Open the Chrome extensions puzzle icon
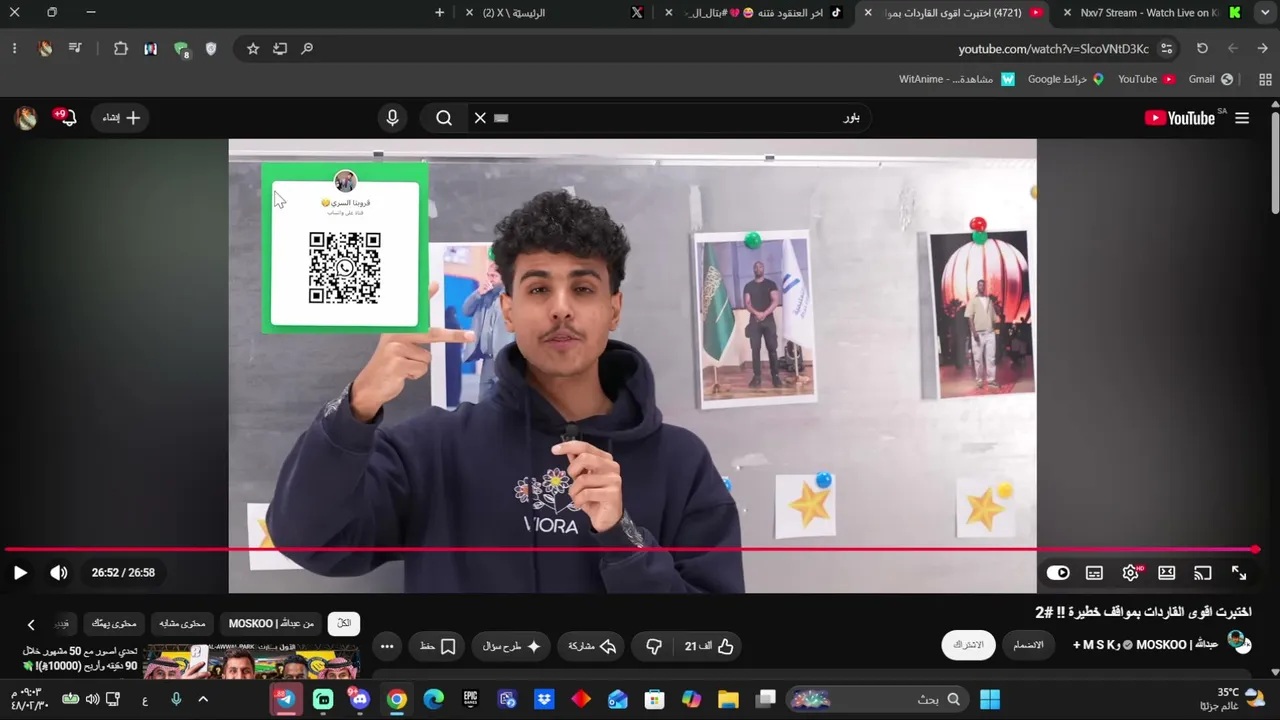Image resolution: width=1280 pixels, height=720 pixels. pos(121,48)
